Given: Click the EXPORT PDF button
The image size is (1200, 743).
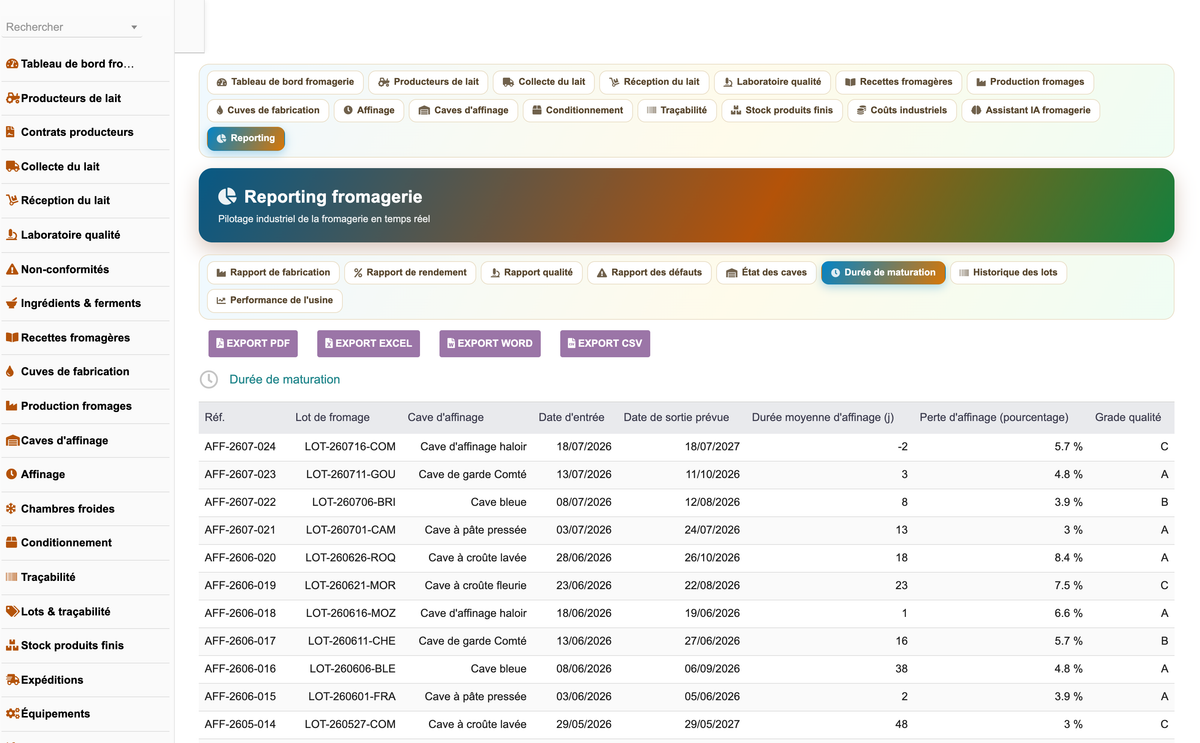Looking at the screenshot, I should [253, 343].
